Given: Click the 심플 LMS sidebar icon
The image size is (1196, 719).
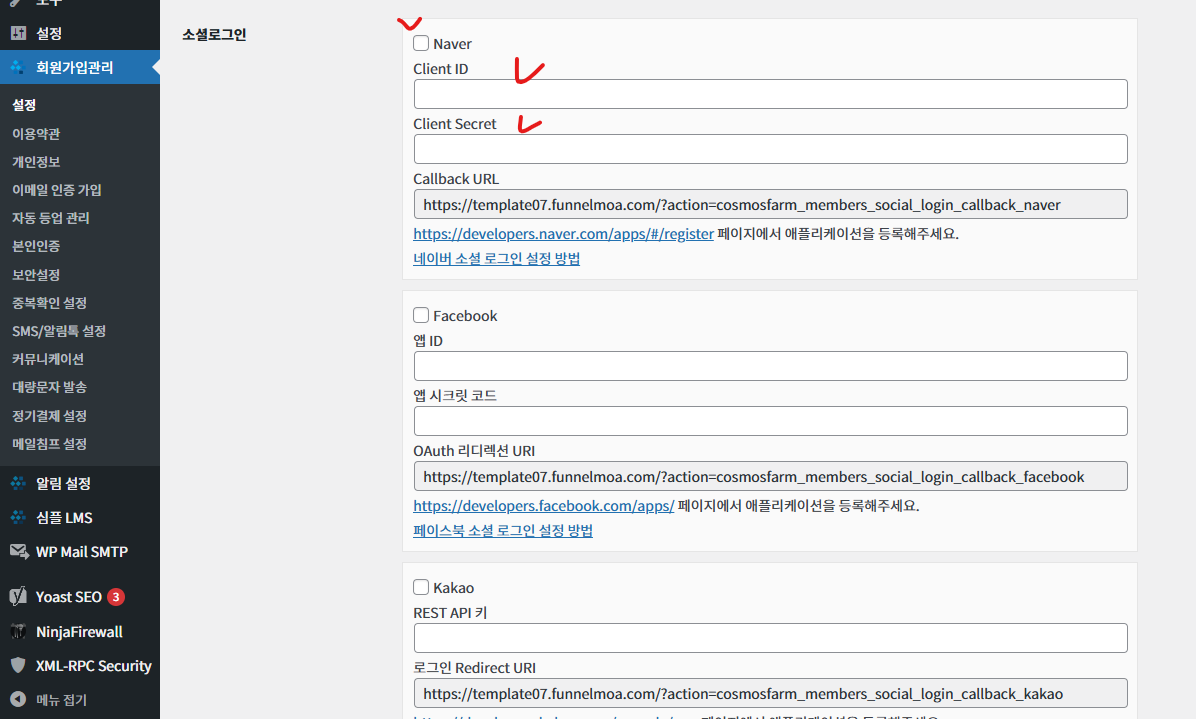Looking at the screenshot, I should click(x=18, y=517).
